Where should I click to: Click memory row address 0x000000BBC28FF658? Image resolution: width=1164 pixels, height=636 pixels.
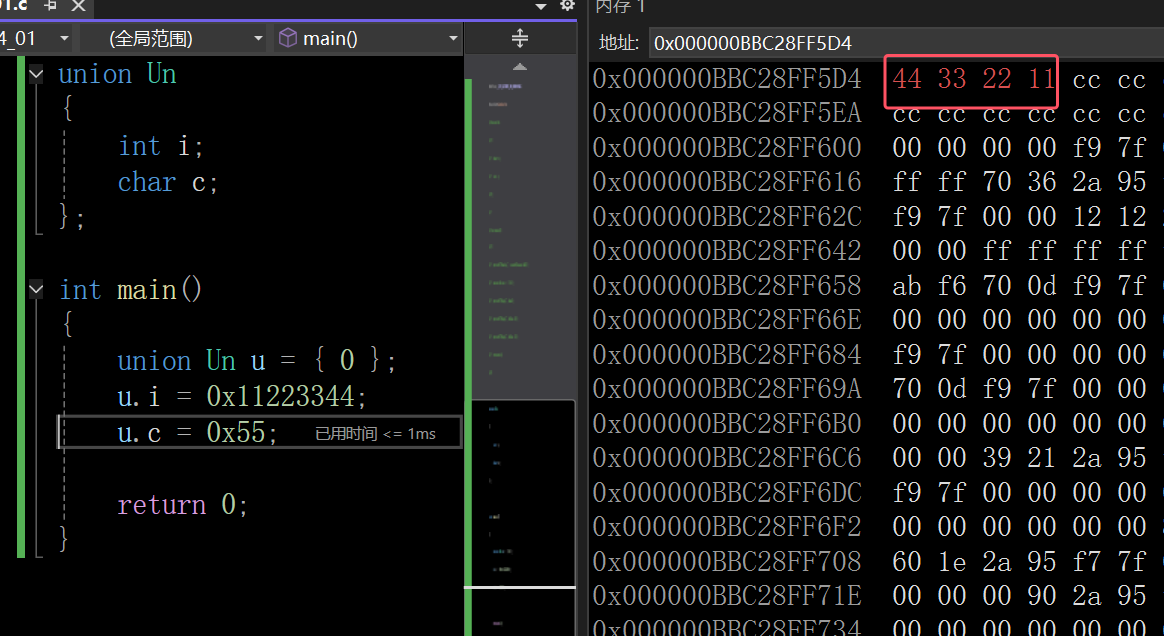(727, 286)
